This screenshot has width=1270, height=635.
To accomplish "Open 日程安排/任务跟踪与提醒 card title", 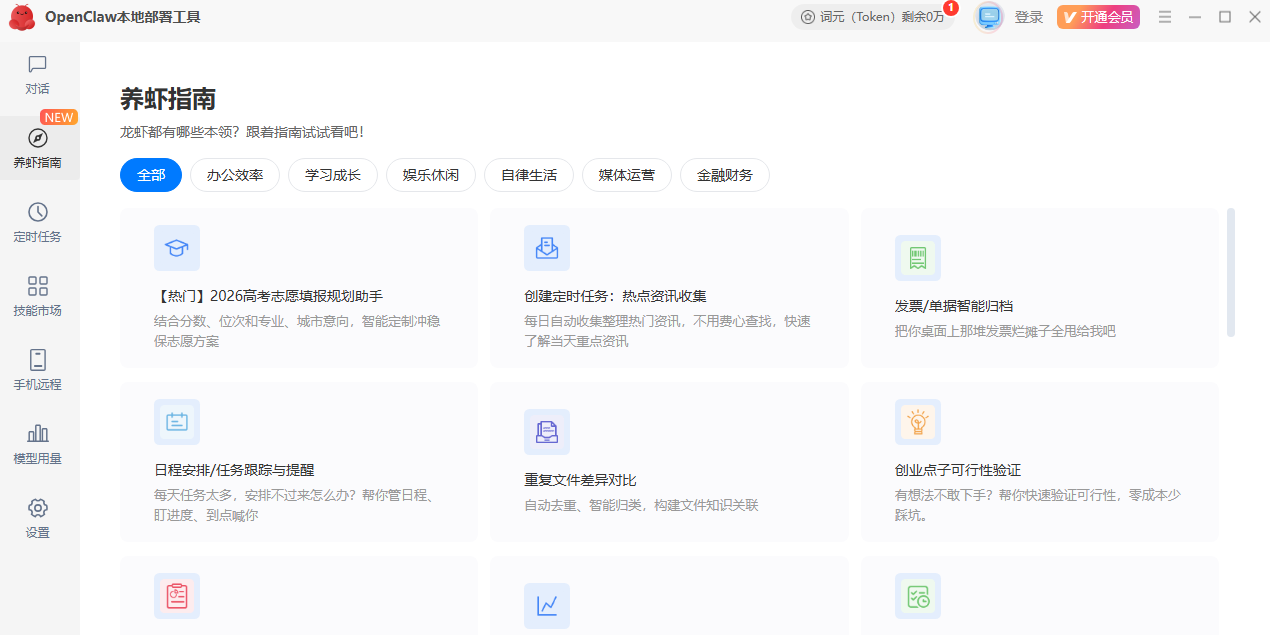I will click(235, 470).
